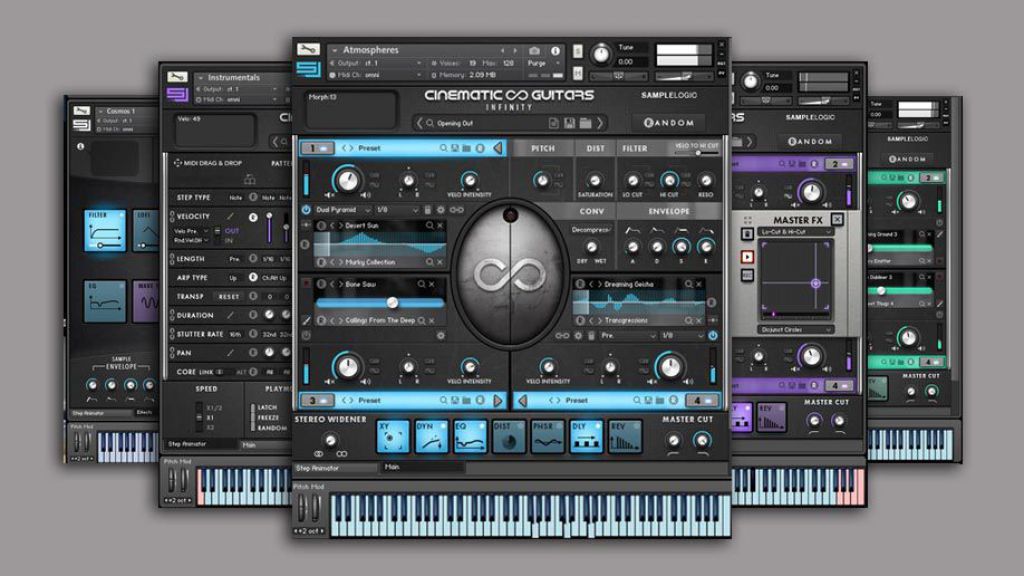Click the new preset page icon
The height and width of the screenshot is (576, 1024).
tap(554, 123)
